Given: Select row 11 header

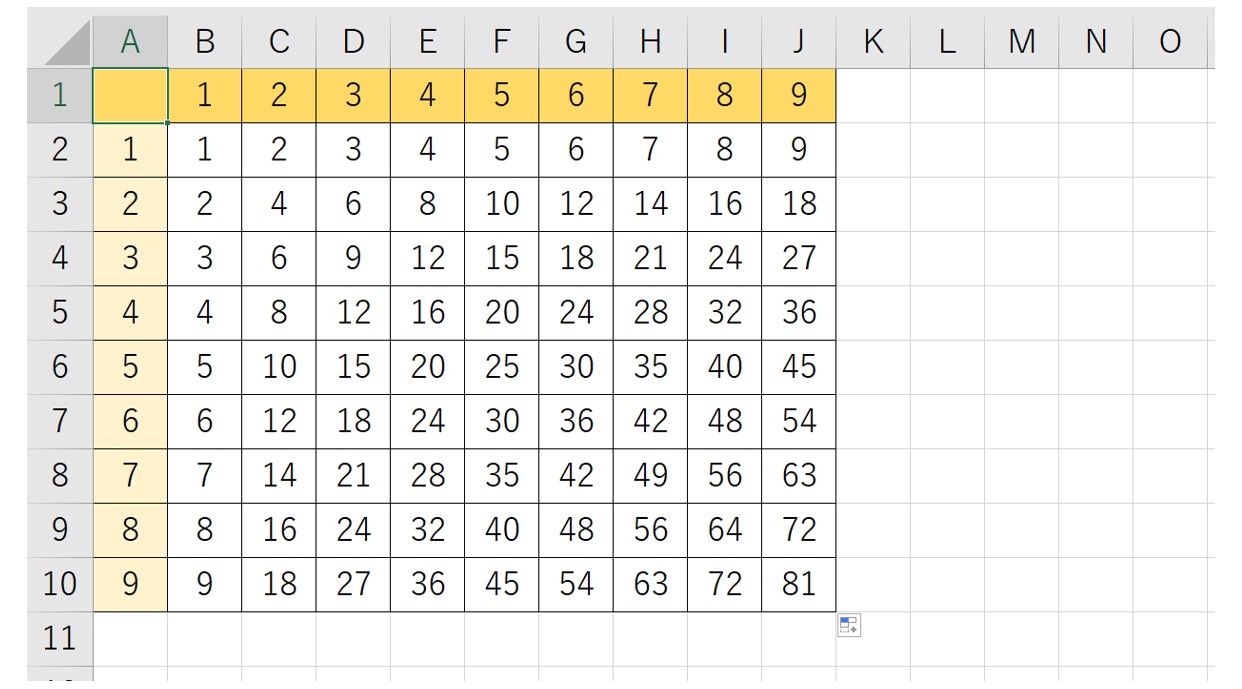Looking at the screenshot, I should [60, 638].
